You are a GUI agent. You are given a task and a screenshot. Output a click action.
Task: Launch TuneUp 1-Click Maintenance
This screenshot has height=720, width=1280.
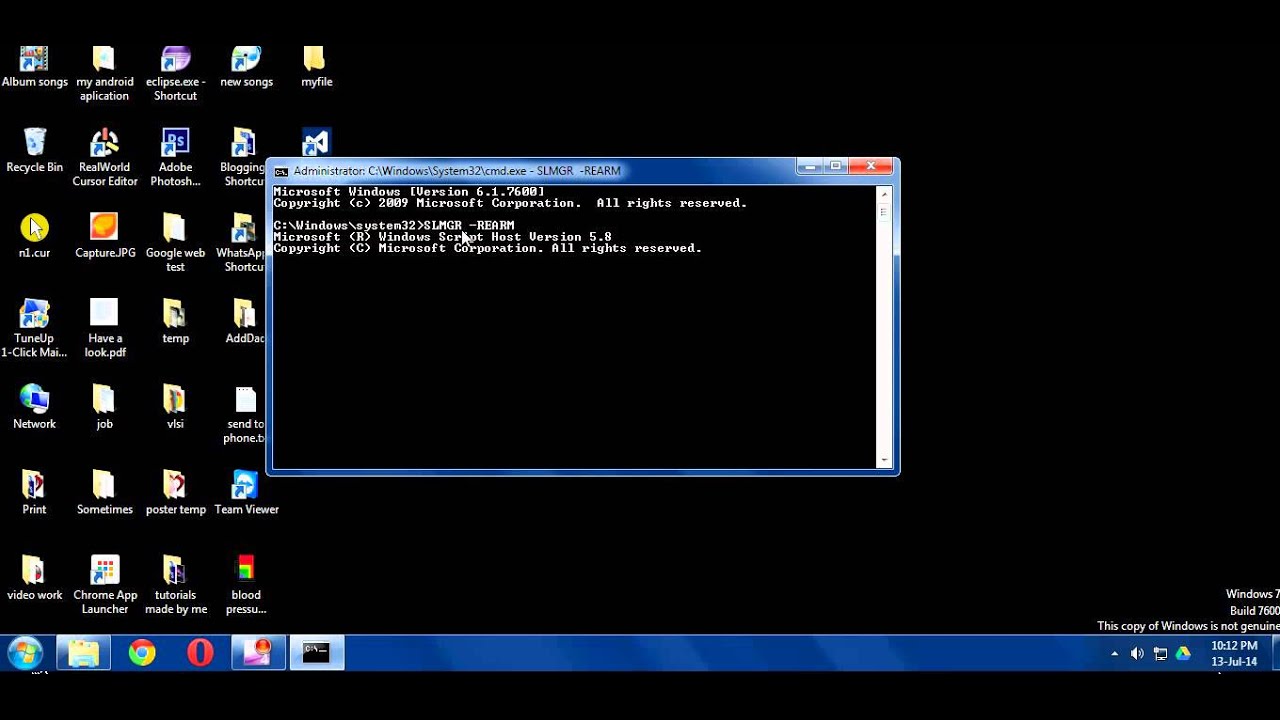click(x=34, y=329)
